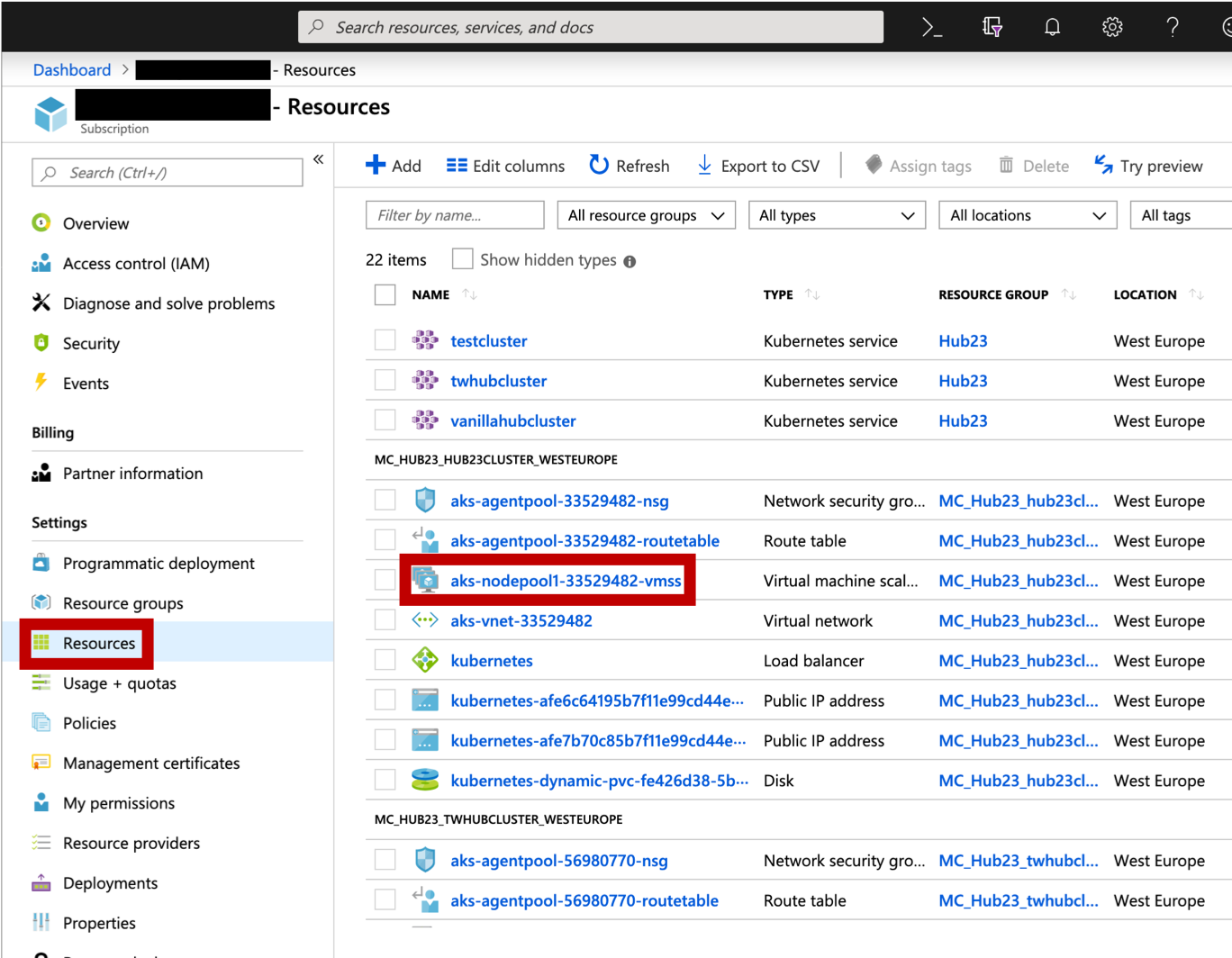Click left menu Search (Ctrl+/) field

click(x=168, y=172)
